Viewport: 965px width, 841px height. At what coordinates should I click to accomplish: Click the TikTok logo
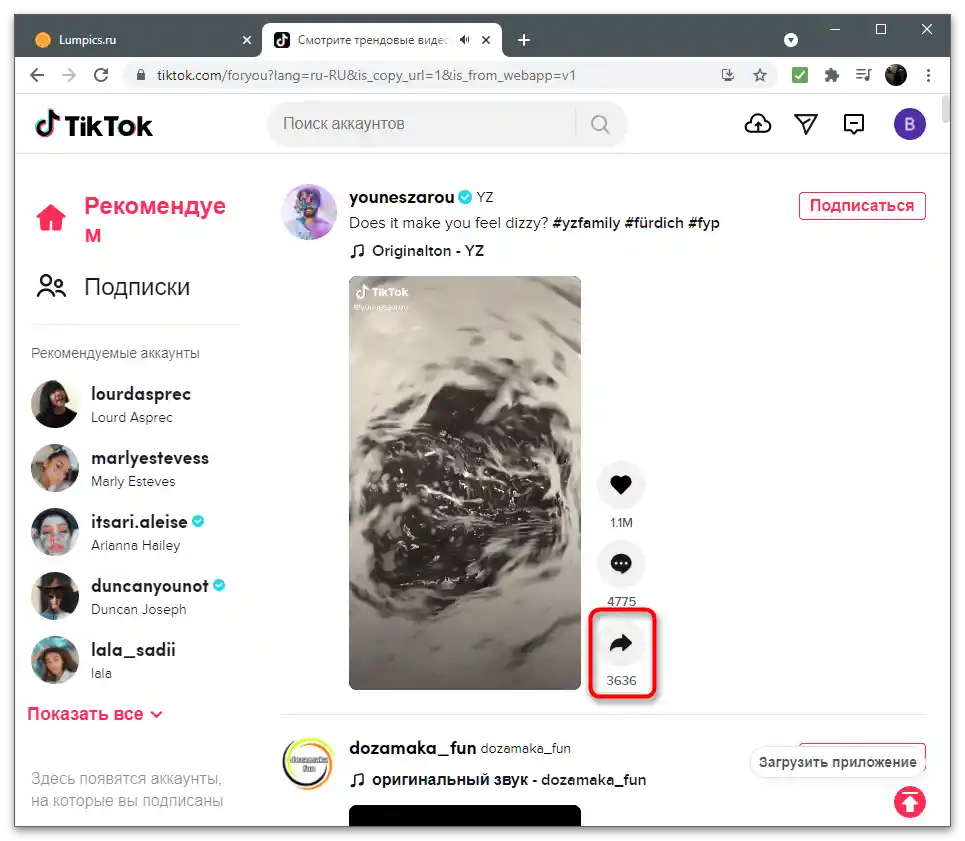[94, 125]
